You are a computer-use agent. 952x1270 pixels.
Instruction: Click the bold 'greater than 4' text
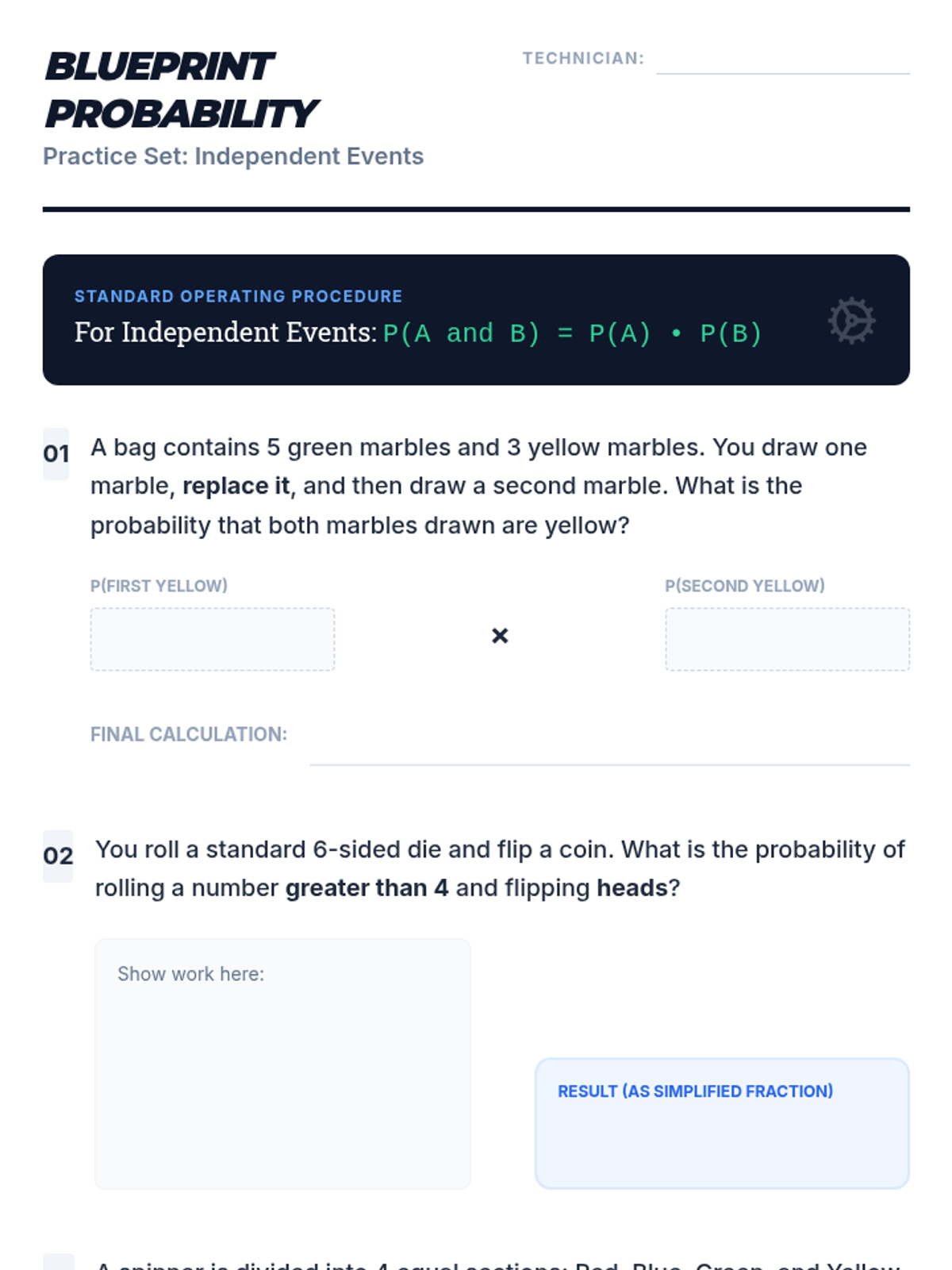pos(367,887)
